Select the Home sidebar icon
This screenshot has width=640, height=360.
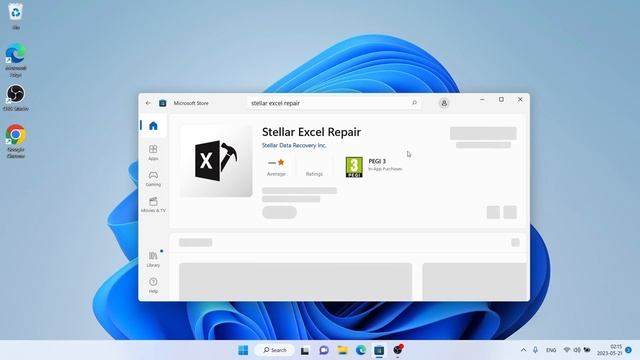coord(153,126)
